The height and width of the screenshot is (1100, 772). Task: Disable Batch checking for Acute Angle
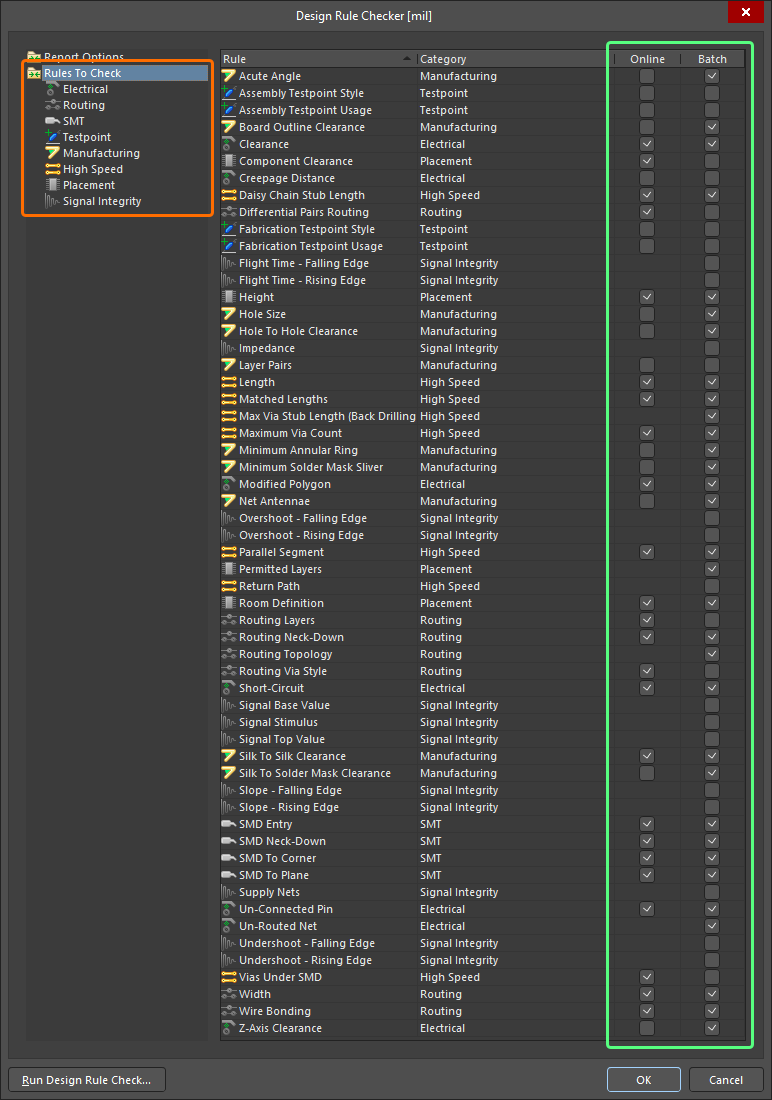(x=712, y=76)
